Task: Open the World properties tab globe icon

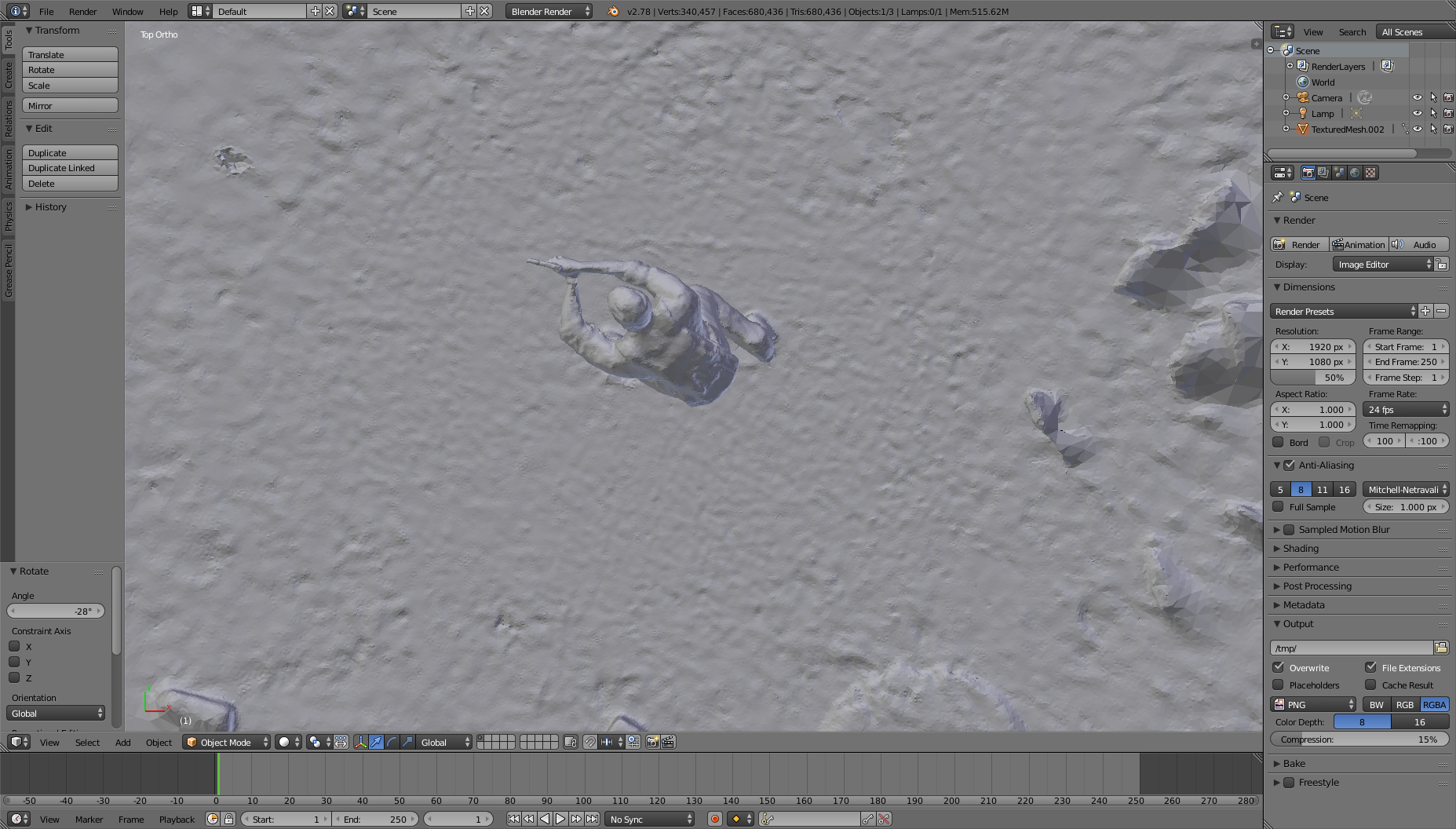Action: (1355, 173)
